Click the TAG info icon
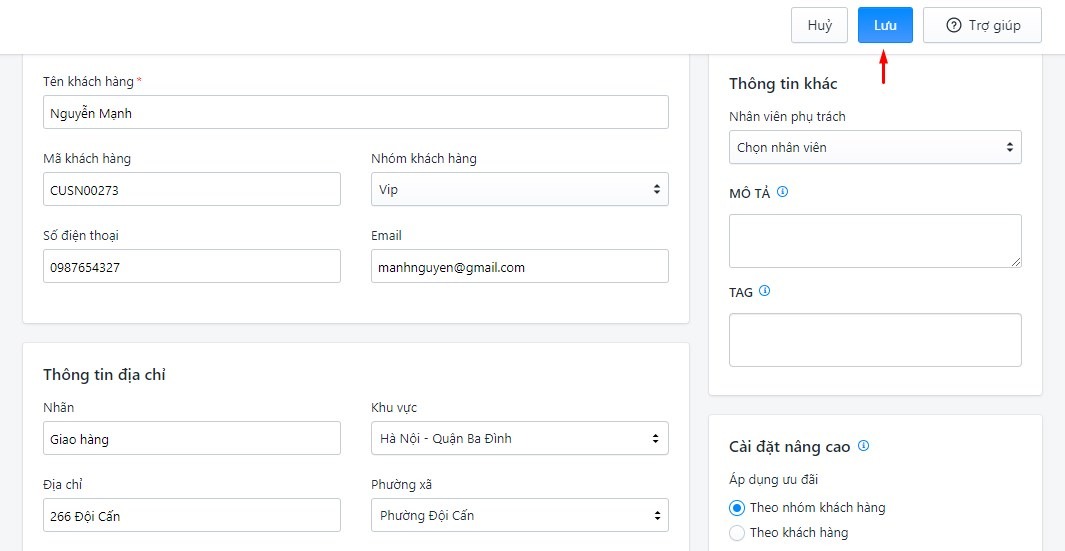This screenshot has height=551, width=1065. 765,292
